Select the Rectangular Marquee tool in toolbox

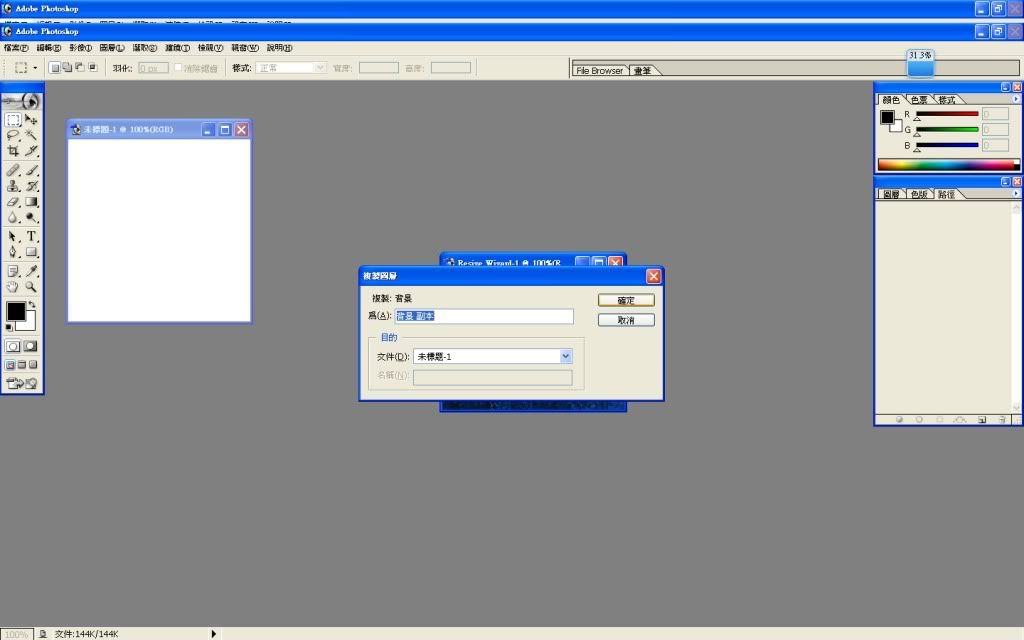13,119
